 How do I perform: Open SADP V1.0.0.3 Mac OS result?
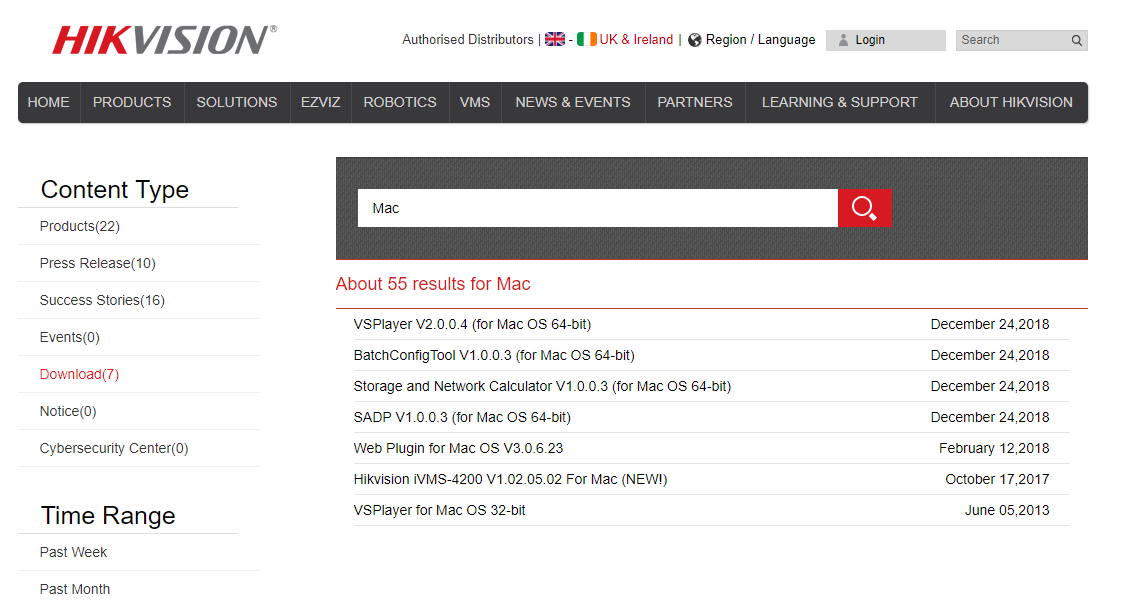point(462,417)
